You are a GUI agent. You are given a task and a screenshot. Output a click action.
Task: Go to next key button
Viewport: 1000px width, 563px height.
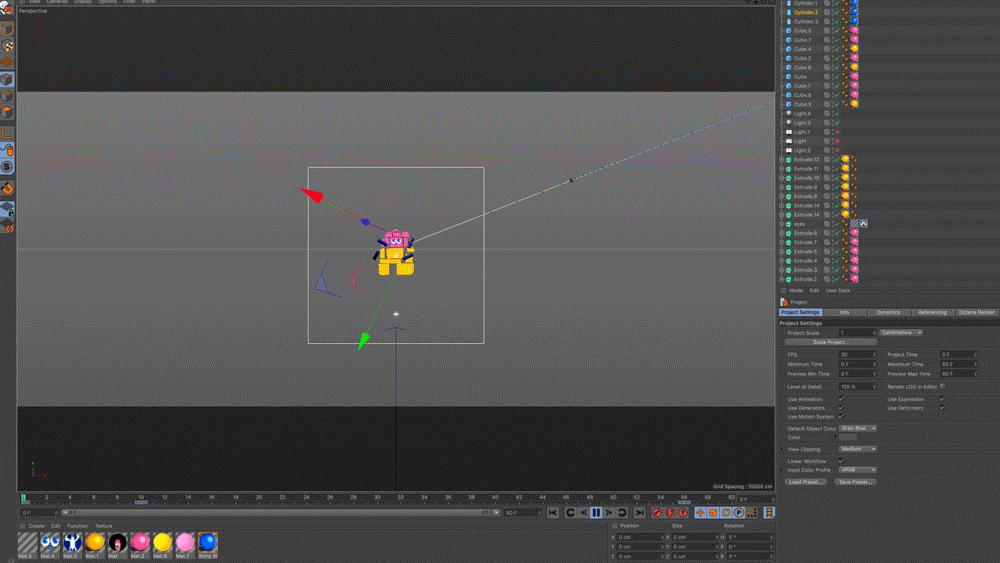tap(622, 513)
